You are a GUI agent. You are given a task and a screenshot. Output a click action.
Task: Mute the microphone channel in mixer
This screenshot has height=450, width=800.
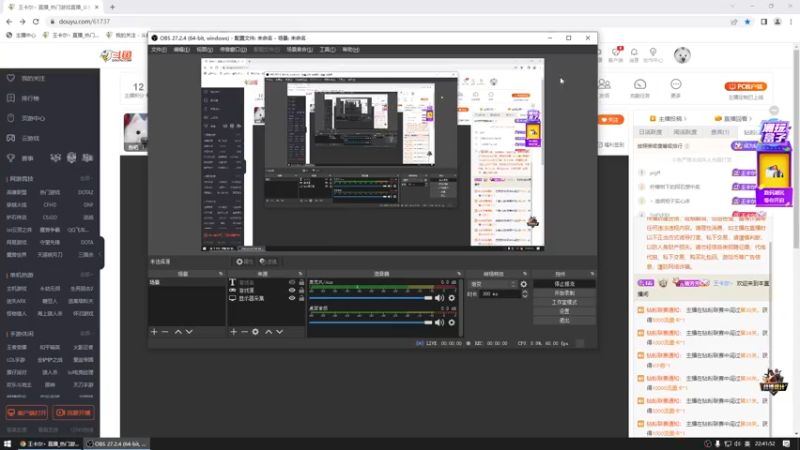(439, 298)
